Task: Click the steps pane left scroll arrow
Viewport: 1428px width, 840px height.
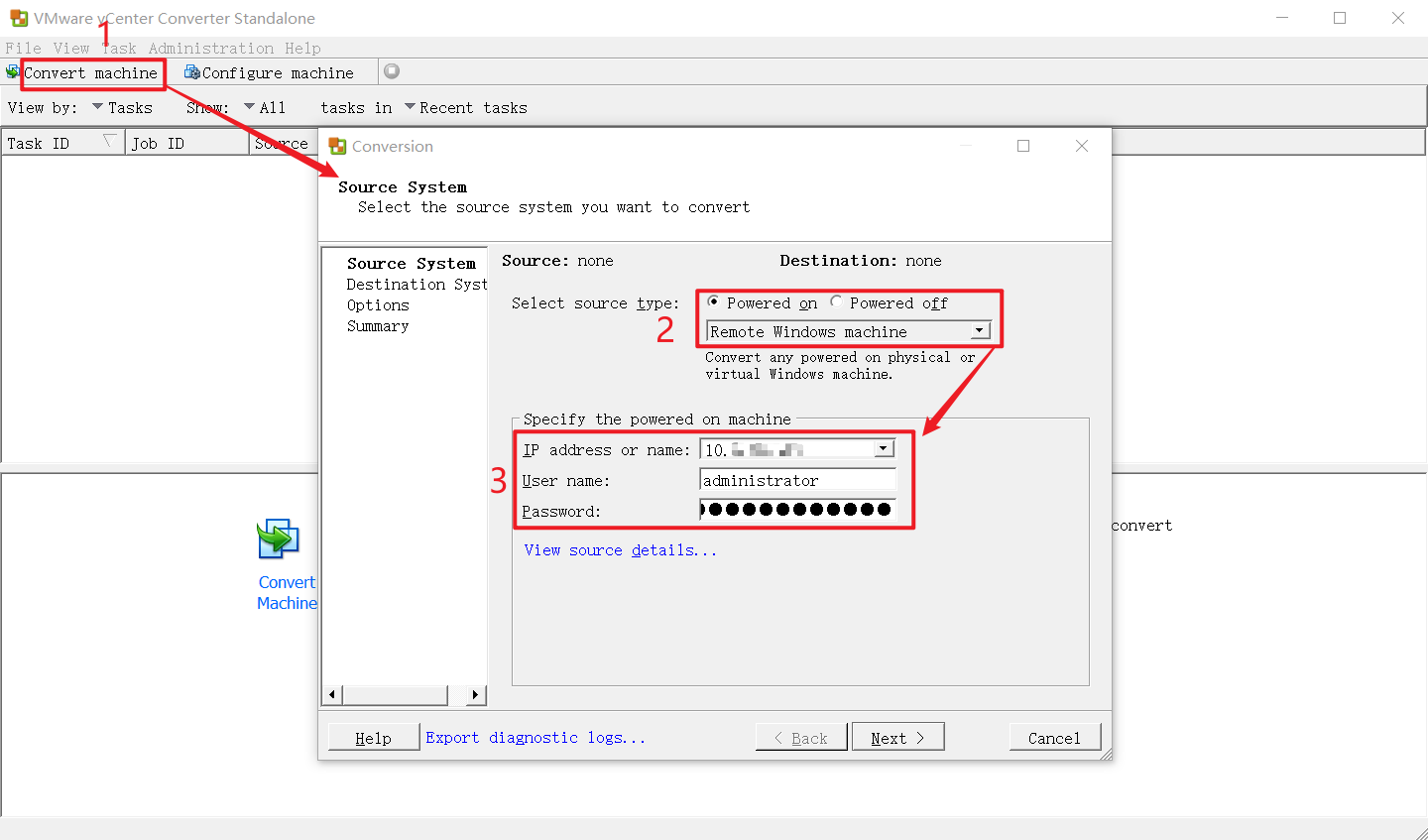Action: [333, 694]
